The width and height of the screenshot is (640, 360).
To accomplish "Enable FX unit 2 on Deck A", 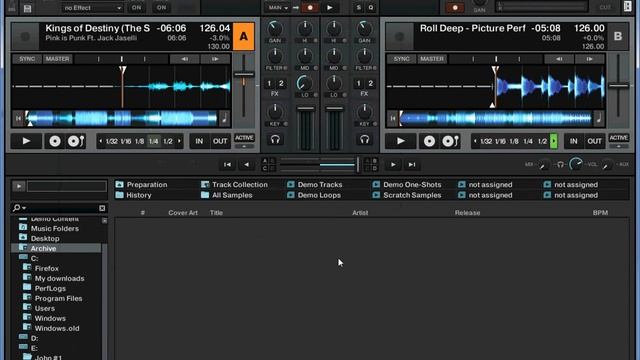I will coord(281,84).
